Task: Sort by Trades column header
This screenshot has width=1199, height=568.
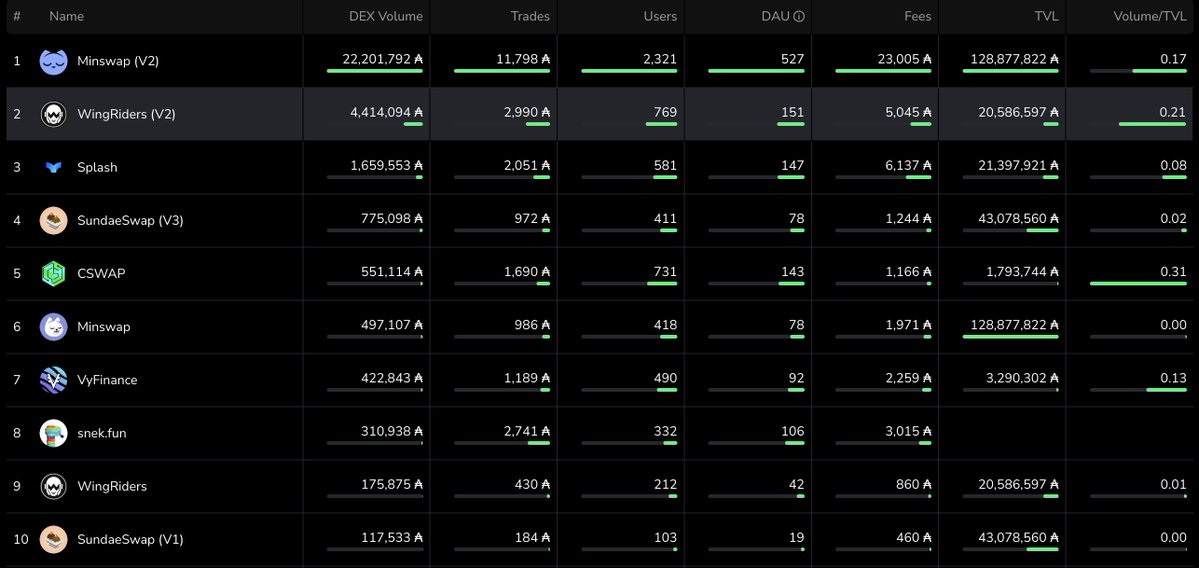Action: tap(530, 16)
